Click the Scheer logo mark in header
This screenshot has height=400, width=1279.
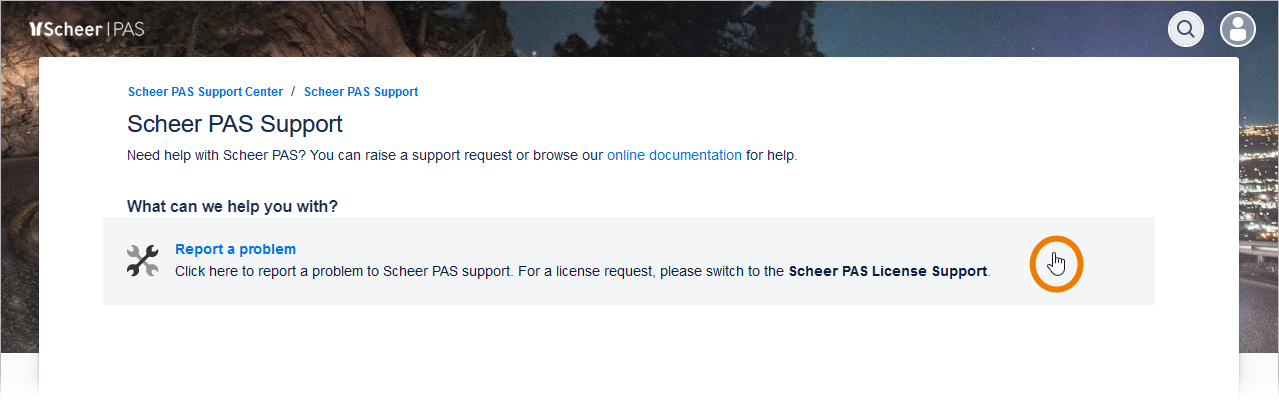[36, 29]
